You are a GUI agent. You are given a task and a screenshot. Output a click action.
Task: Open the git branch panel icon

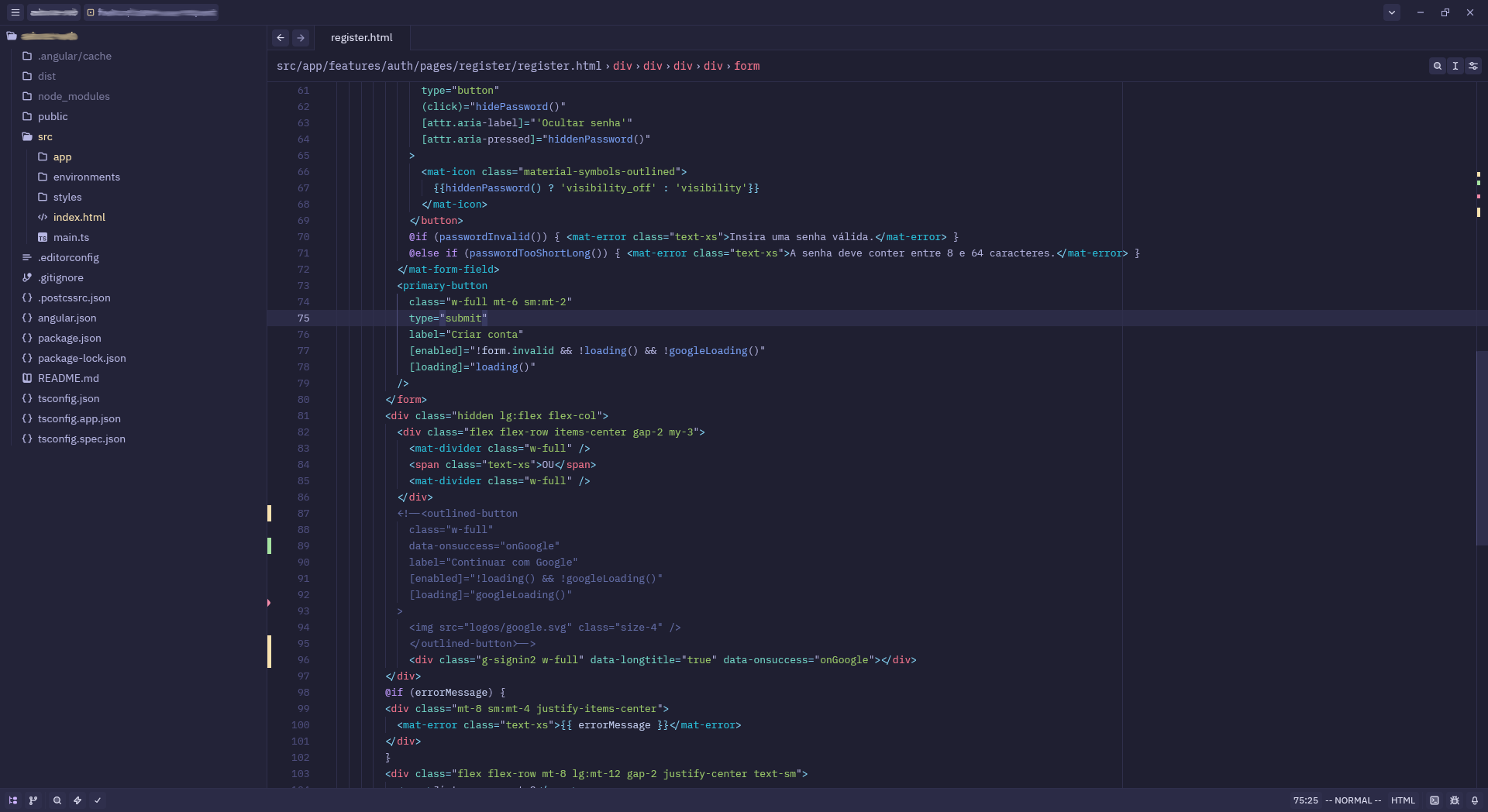tap(33, 800)
